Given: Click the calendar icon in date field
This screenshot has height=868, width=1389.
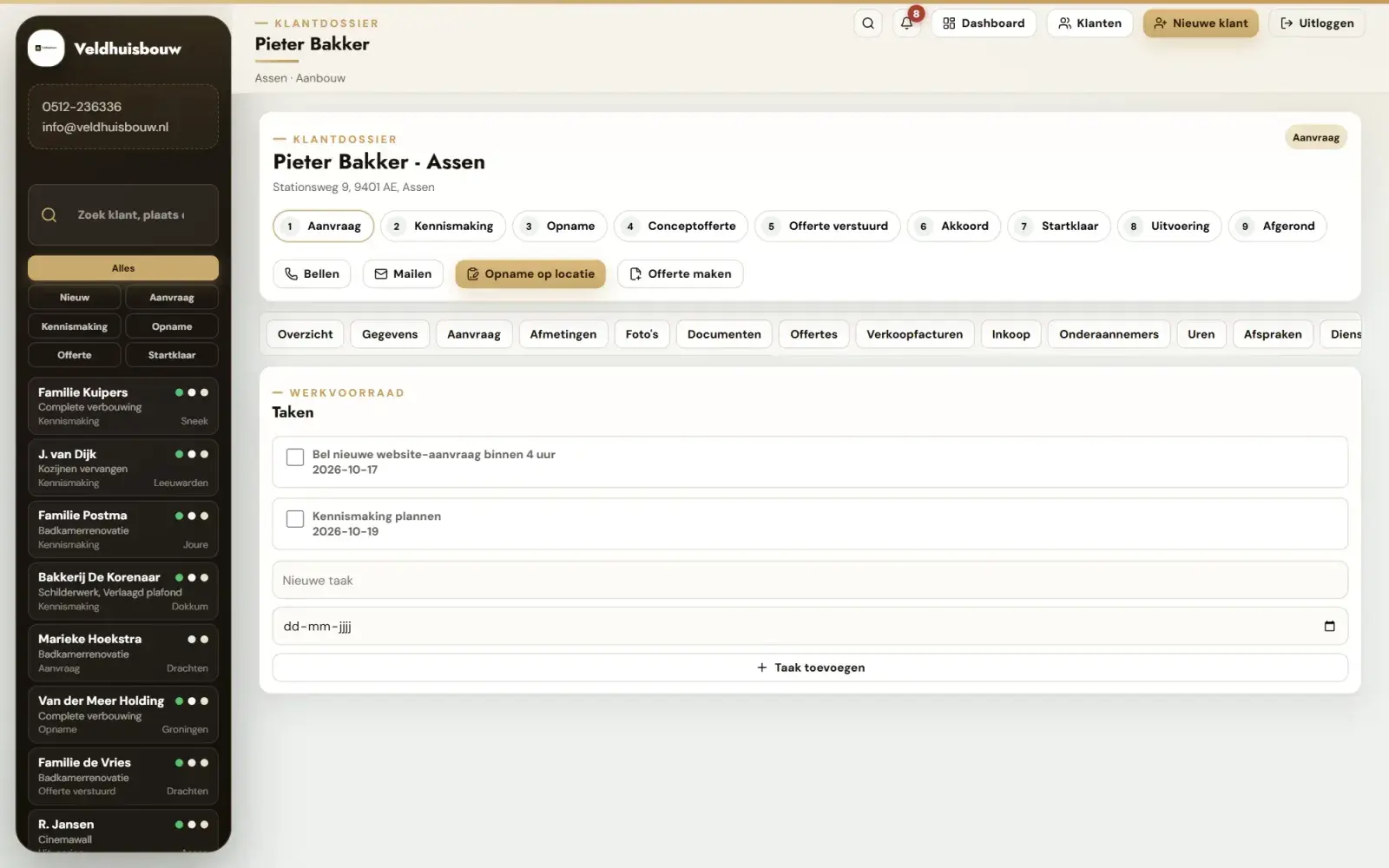Looking at the screenshot, I should click(1329, 627).
